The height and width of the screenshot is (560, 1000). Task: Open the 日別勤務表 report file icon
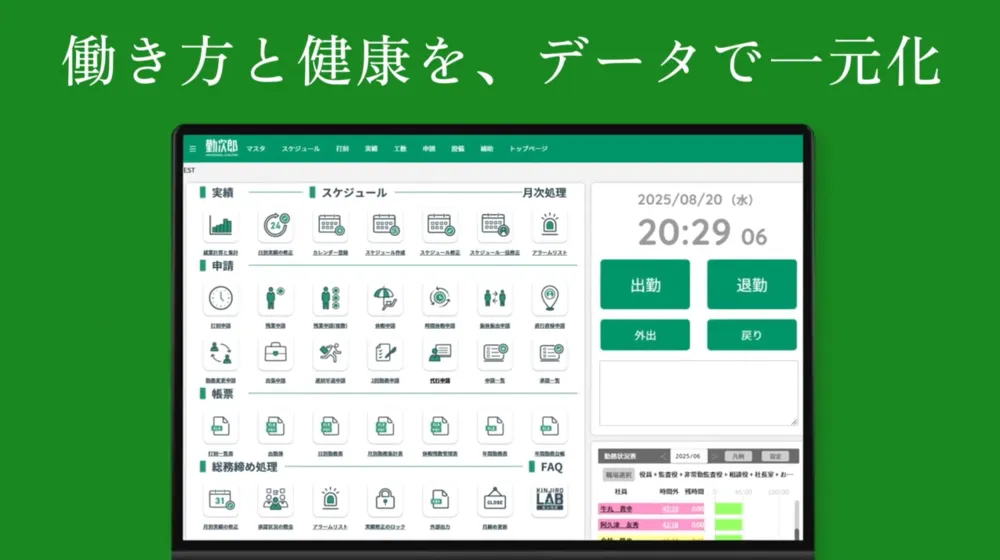coord(330,427)
